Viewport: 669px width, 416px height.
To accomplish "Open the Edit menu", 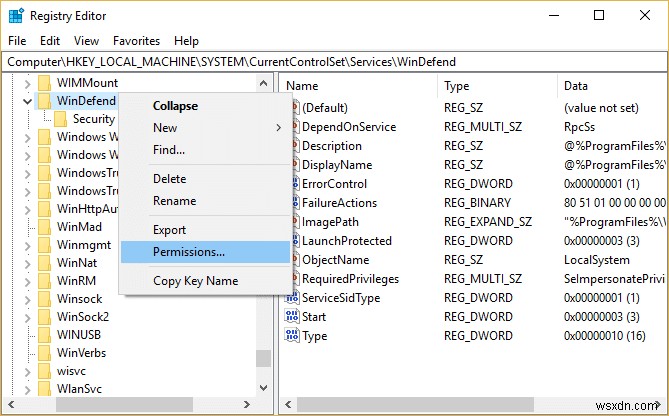I will pos(50,41).
